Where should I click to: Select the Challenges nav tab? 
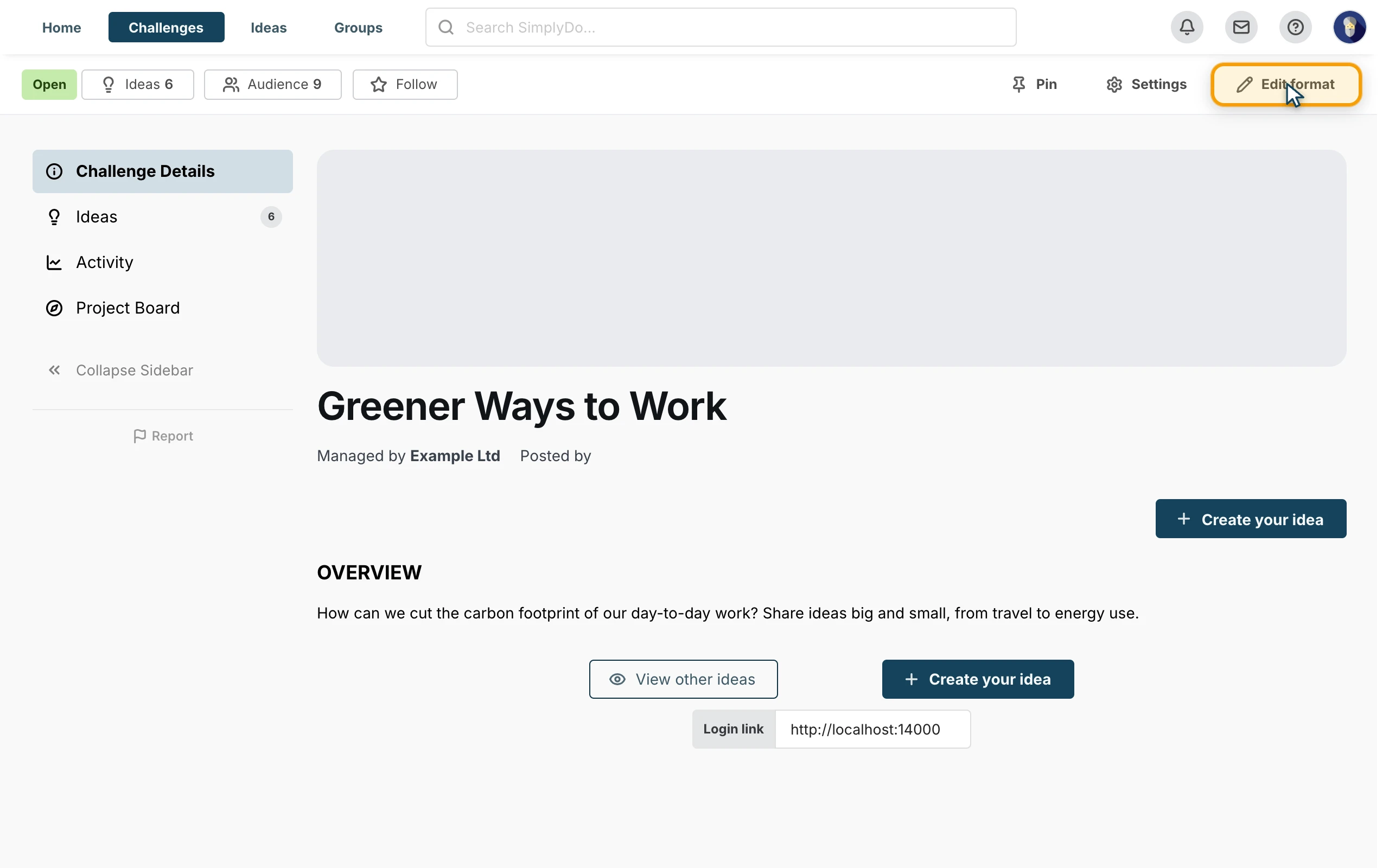pyautogui.click(x=166, y=27)
